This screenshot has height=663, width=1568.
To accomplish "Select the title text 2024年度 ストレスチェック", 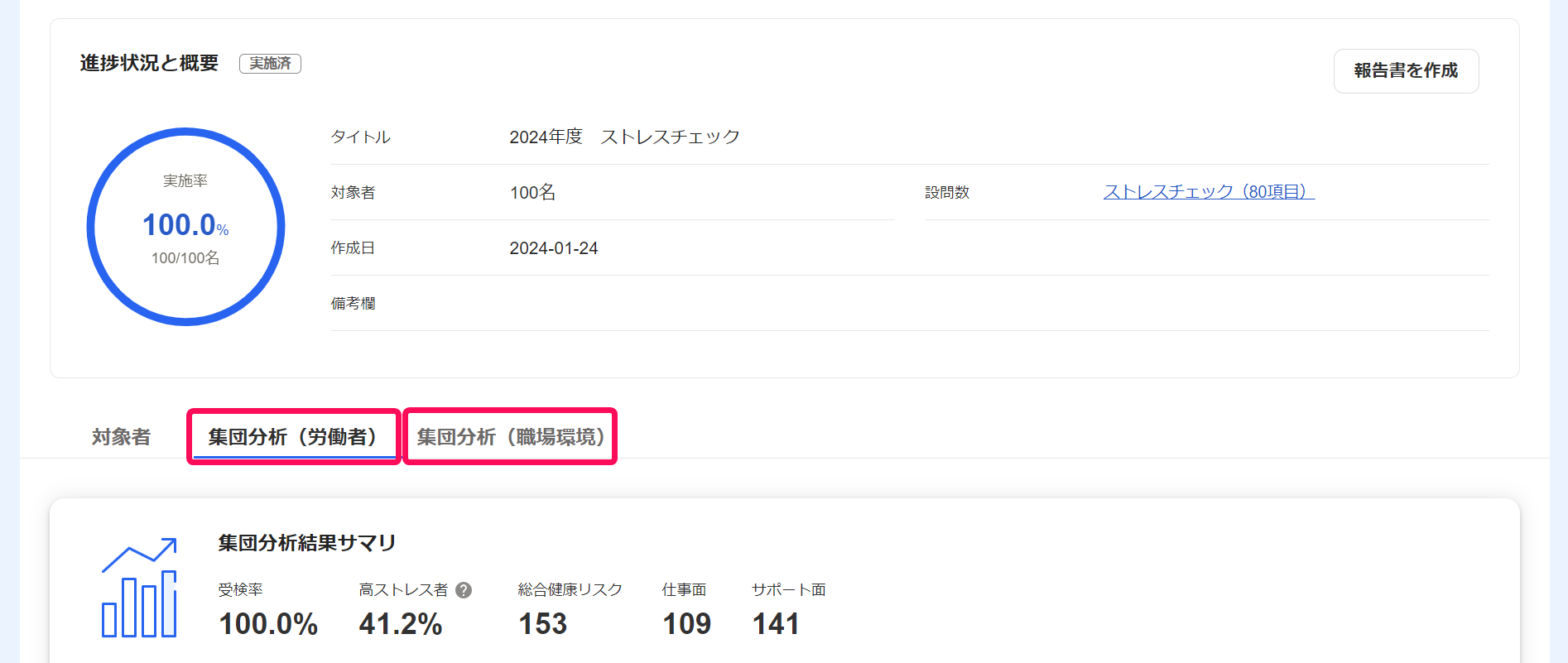I will (624, 137).
